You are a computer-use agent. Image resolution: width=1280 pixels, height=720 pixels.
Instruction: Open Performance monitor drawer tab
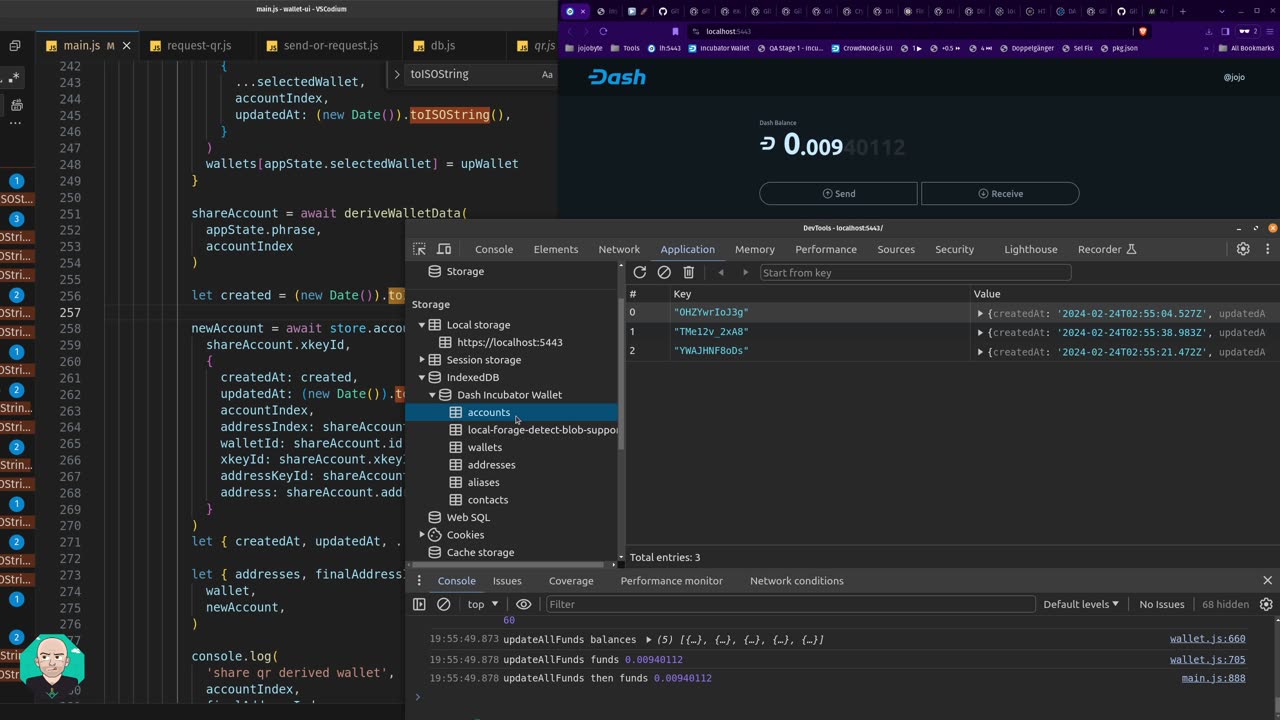pos(671,580)
